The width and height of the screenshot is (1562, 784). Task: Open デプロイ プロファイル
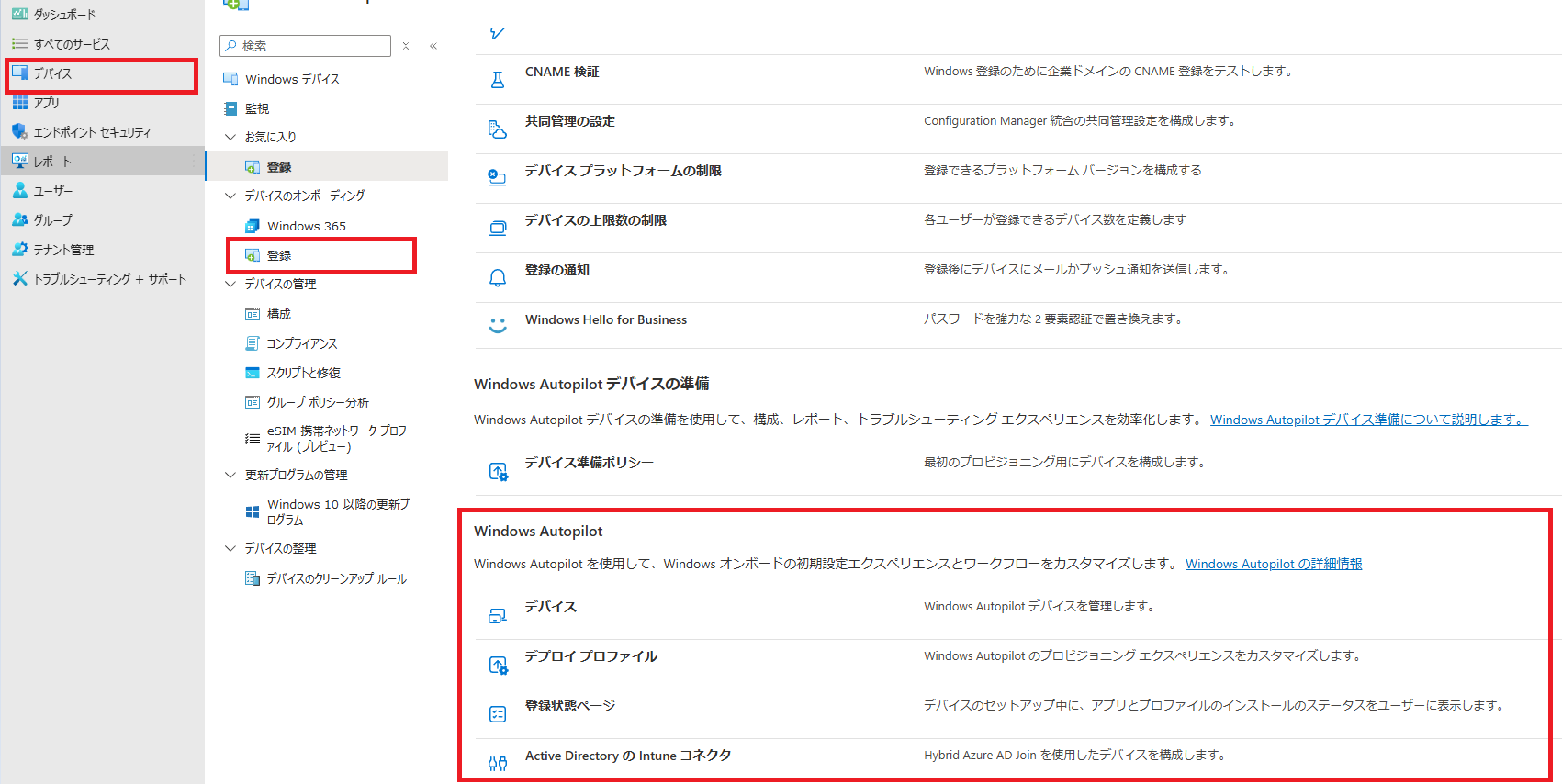pyautogui.click(x=591, y=656)
